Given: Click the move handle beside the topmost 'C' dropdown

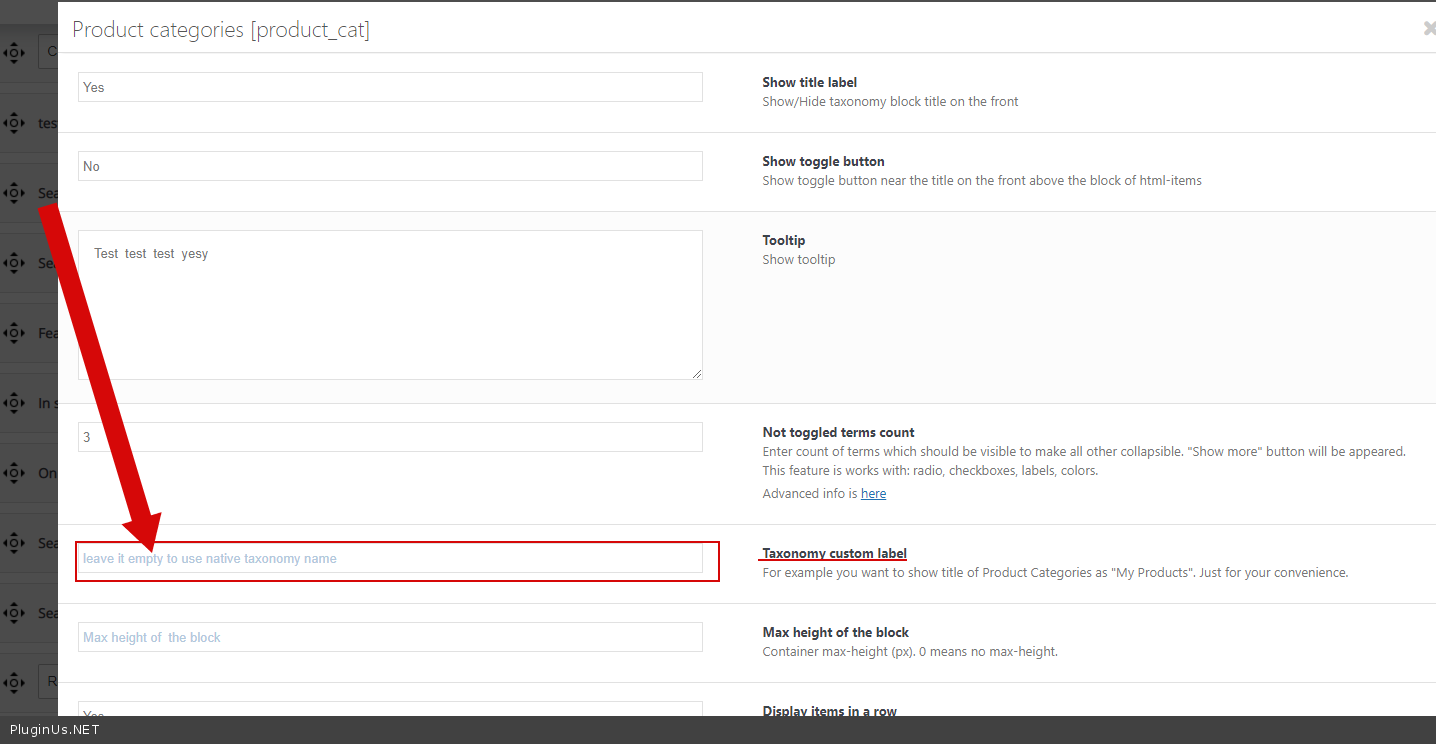Looking at the screenshot, I should 14,52.
